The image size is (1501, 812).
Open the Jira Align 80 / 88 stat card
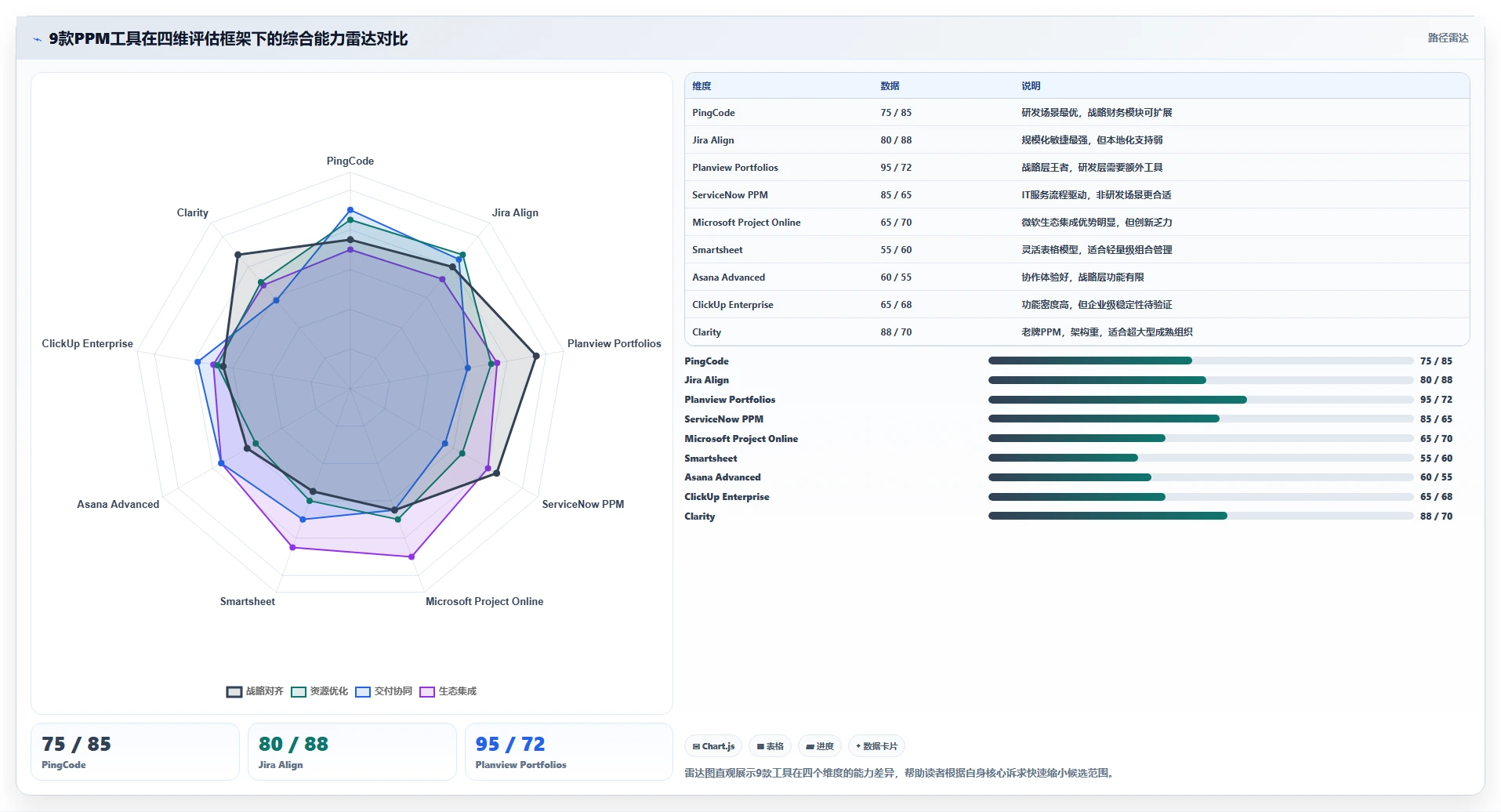pyautogui.click(x=352, y=752)
